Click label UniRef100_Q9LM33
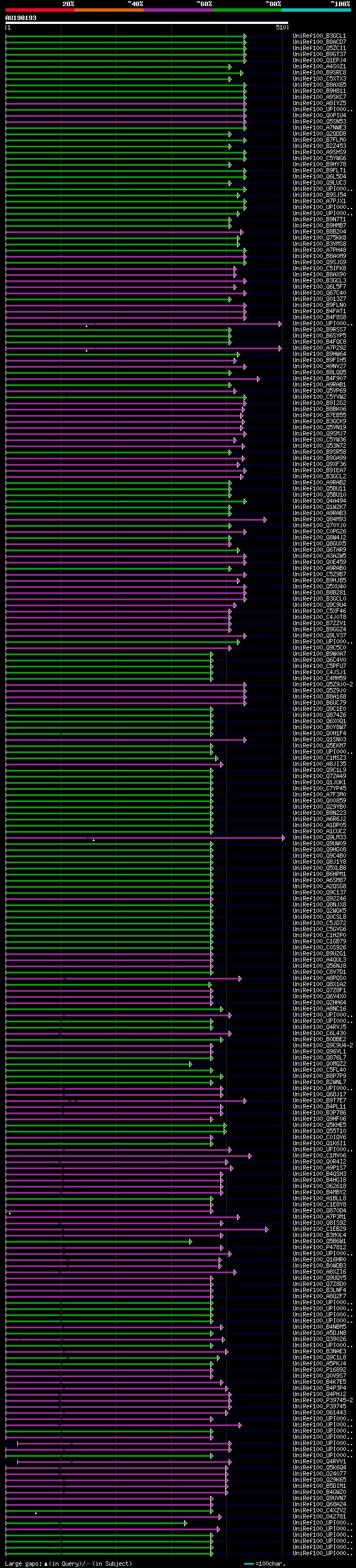This screenshot has width=356, height=1568. [x=319, y=838]
